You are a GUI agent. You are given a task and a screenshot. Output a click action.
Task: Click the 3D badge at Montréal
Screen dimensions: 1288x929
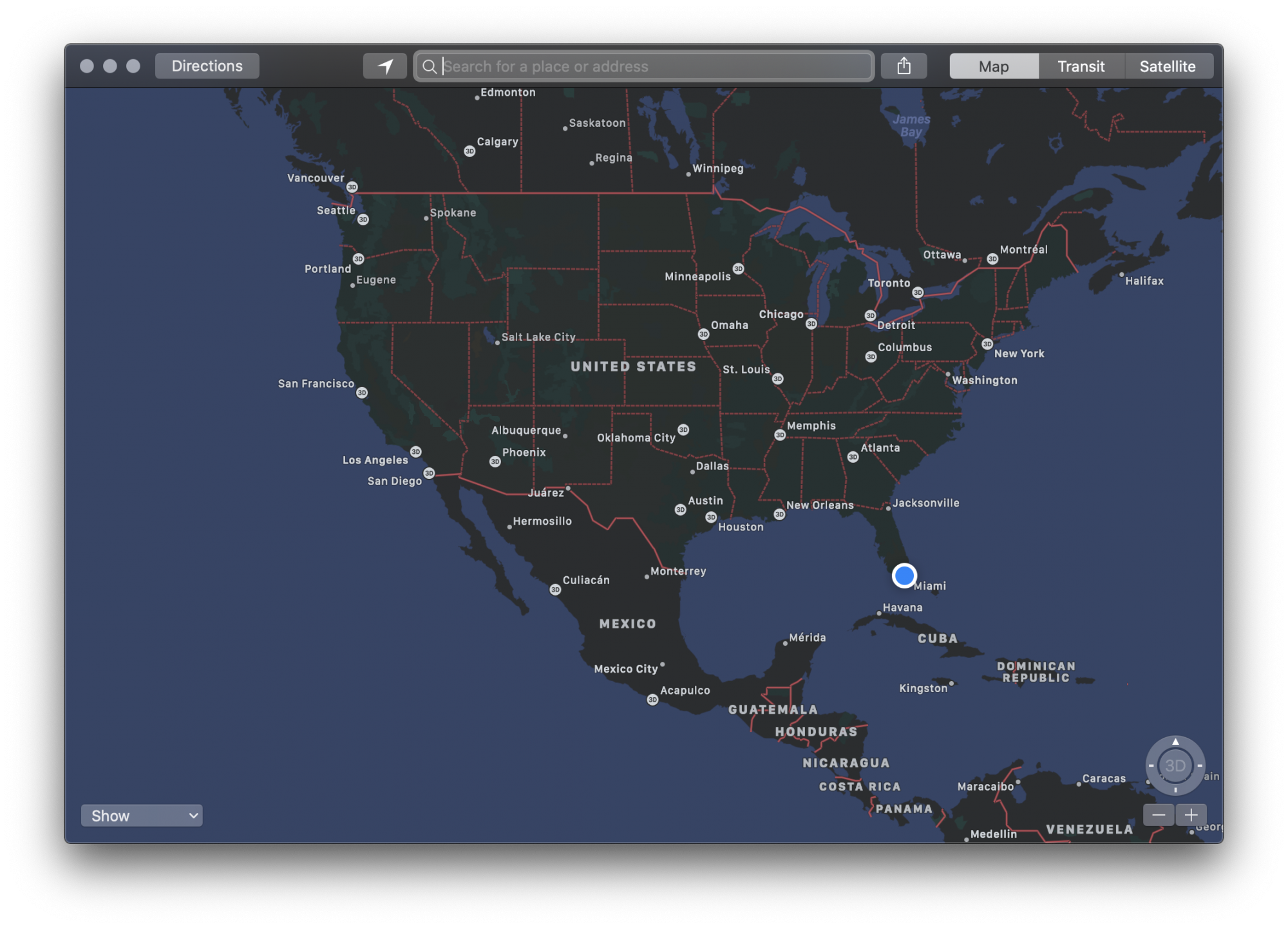click(992, 259)
